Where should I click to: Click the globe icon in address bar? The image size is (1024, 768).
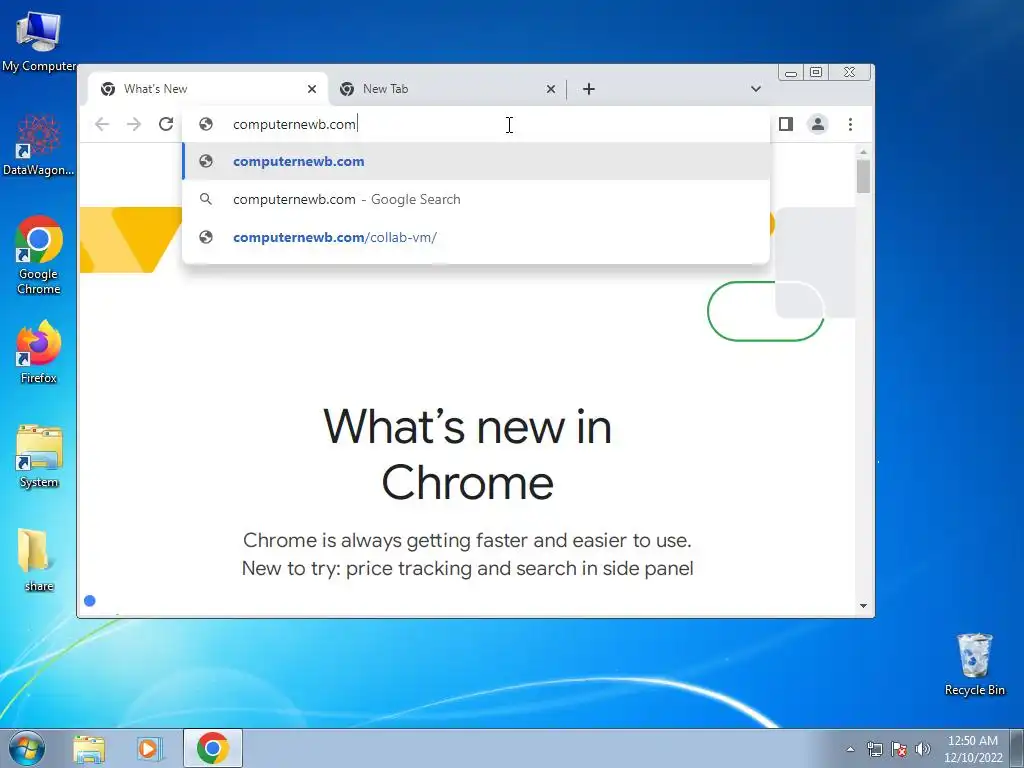206,124
